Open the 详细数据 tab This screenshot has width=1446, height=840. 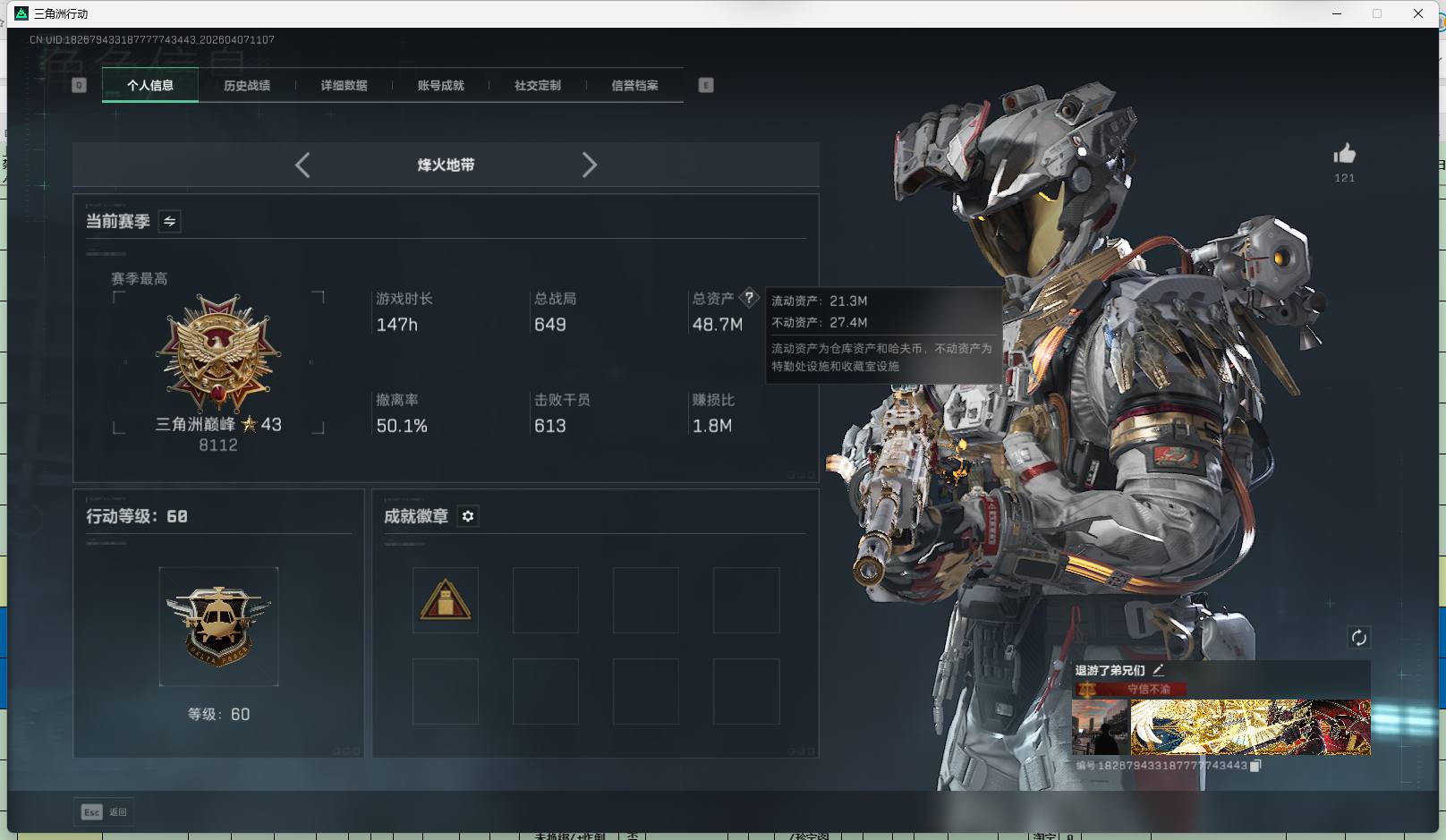[x=344, y=85]
